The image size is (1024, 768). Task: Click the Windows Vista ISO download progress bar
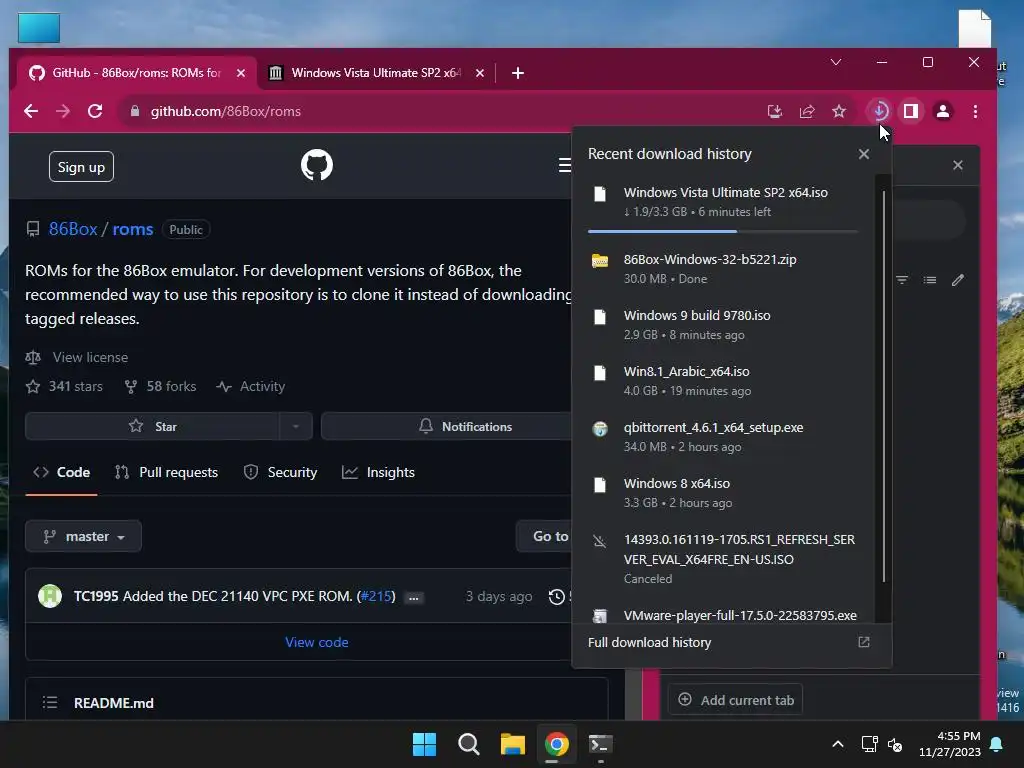pyautogui.click(x=722, y=231)
